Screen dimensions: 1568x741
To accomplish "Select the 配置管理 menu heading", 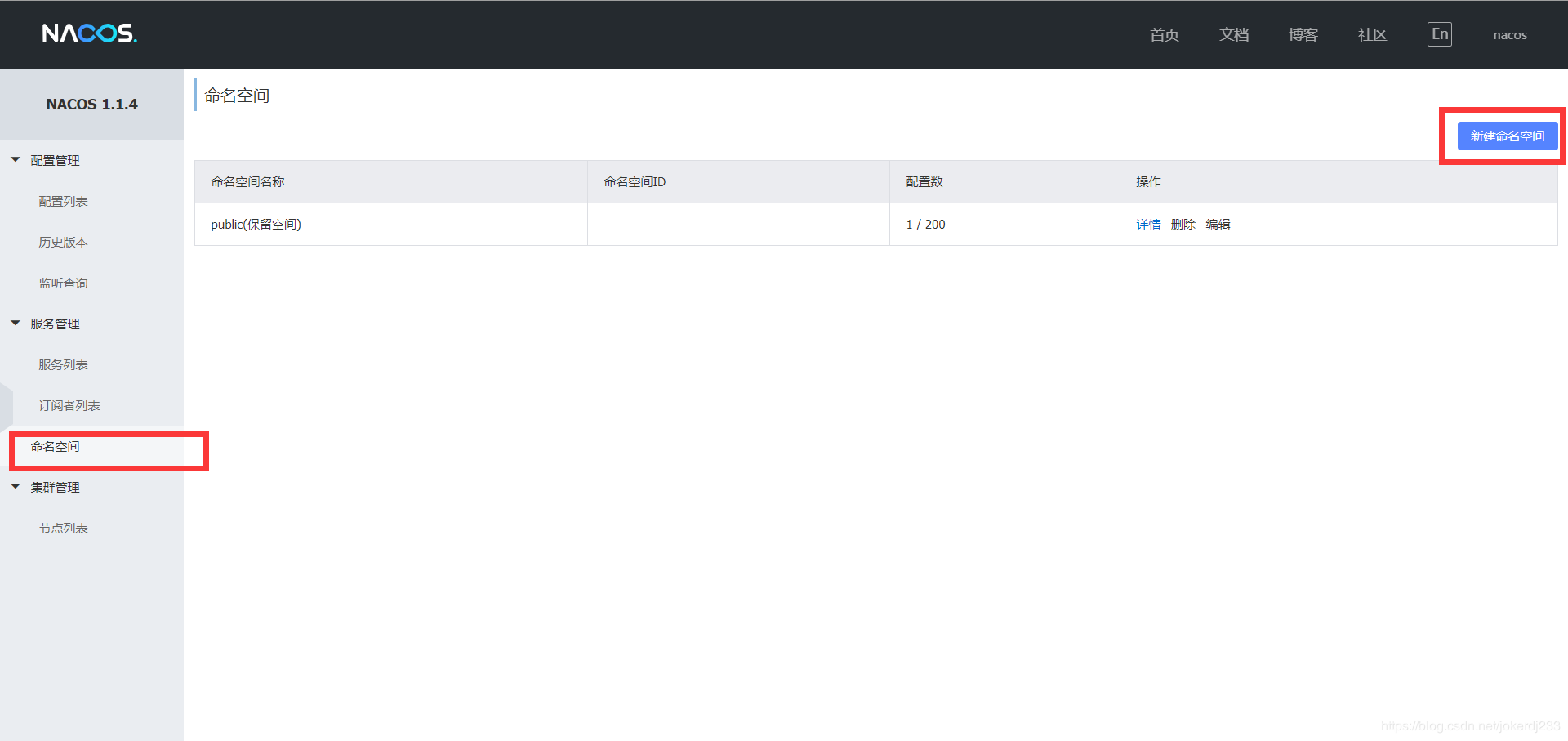I will pos(55,161).
